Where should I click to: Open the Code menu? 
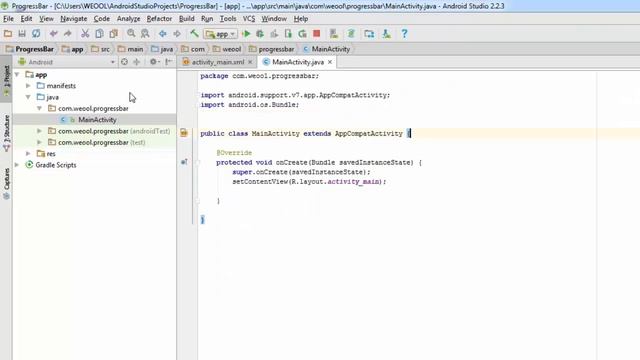[x=102, y=19]
